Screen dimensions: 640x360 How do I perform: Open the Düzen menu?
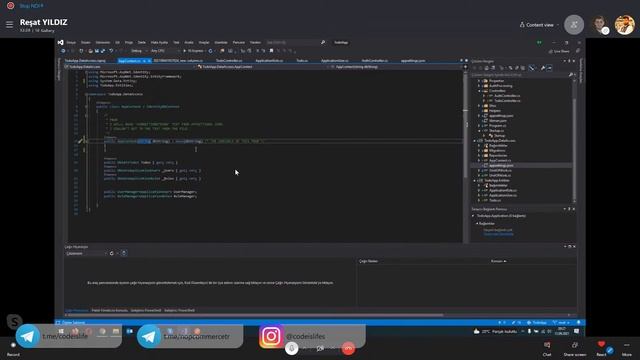[86, 42]
